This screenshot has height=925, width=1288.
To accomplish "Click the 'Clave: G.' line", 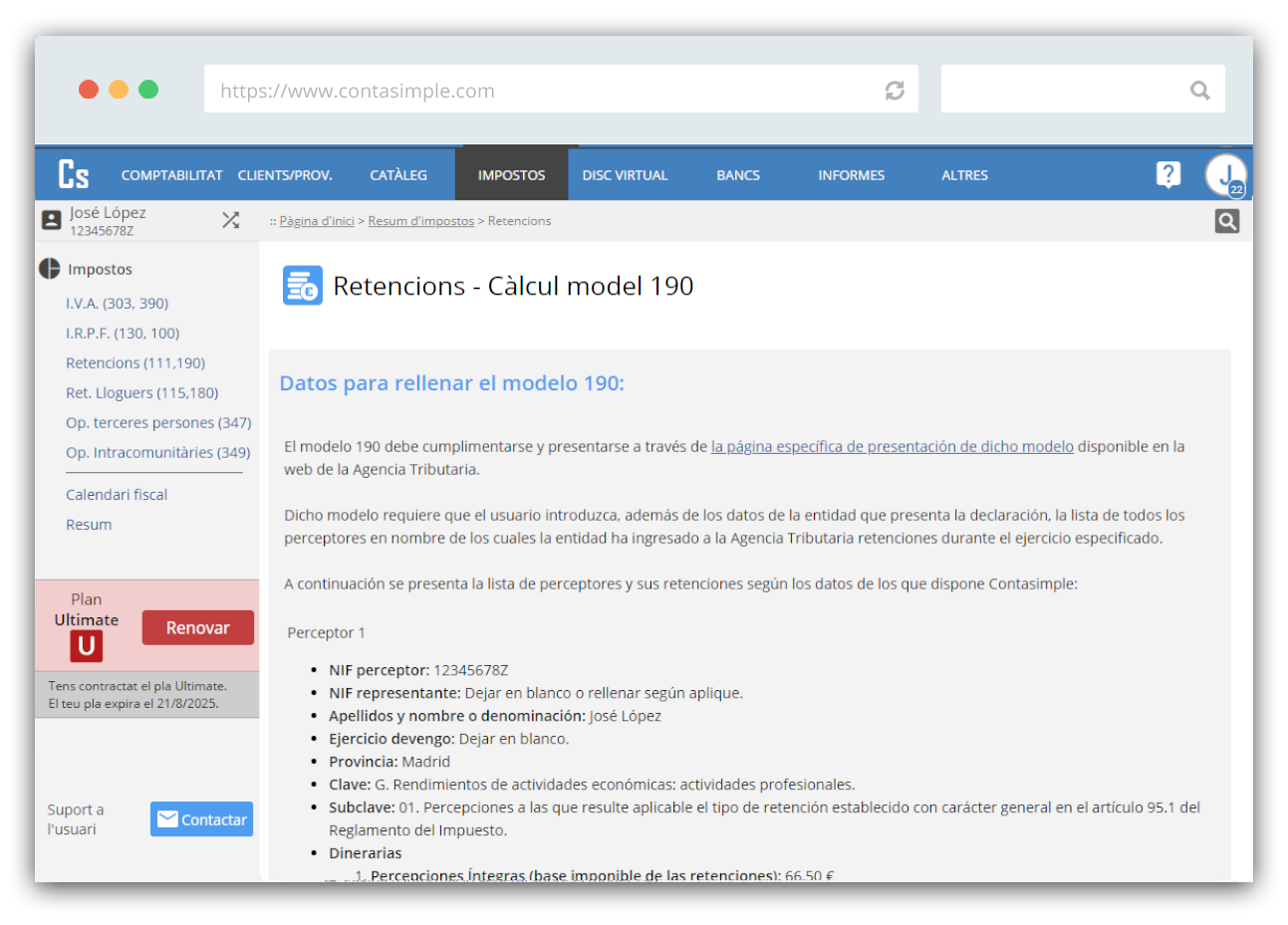I will pos(592,785).
